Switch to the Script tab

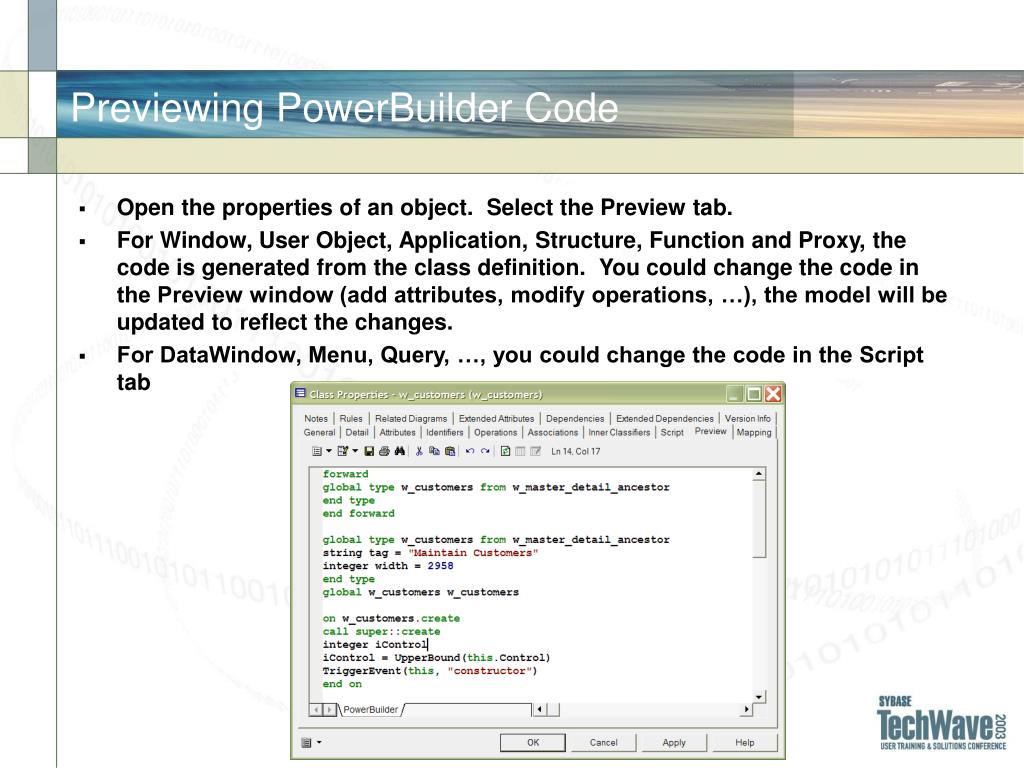(672, 432)
